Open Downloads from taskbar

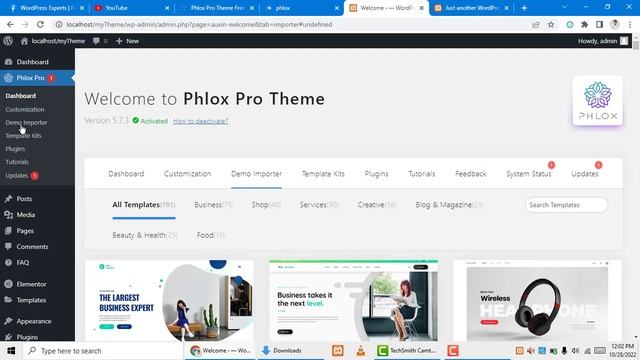[282, 351]
